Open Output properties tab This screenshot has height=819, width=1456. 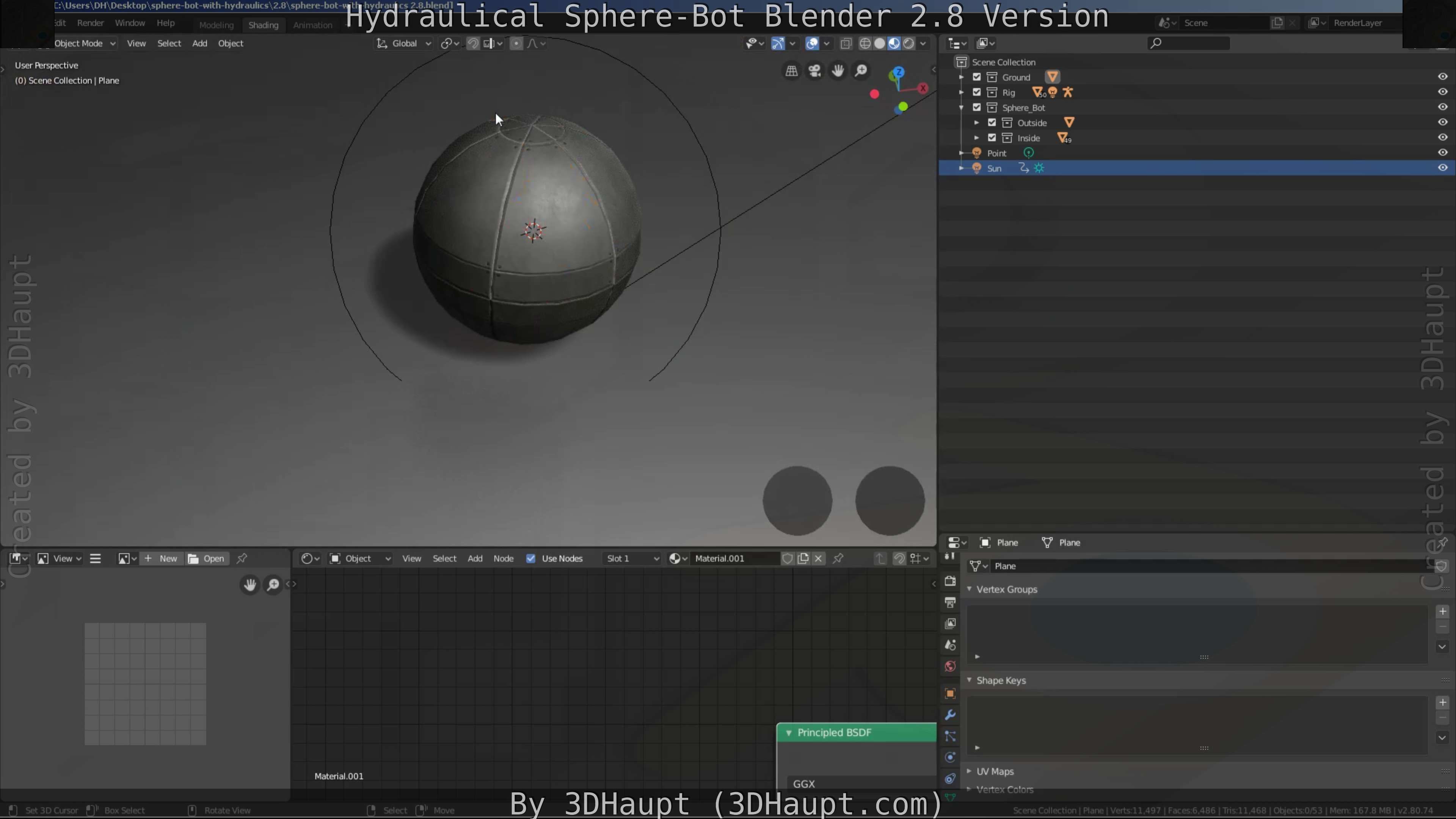(950, 602)
